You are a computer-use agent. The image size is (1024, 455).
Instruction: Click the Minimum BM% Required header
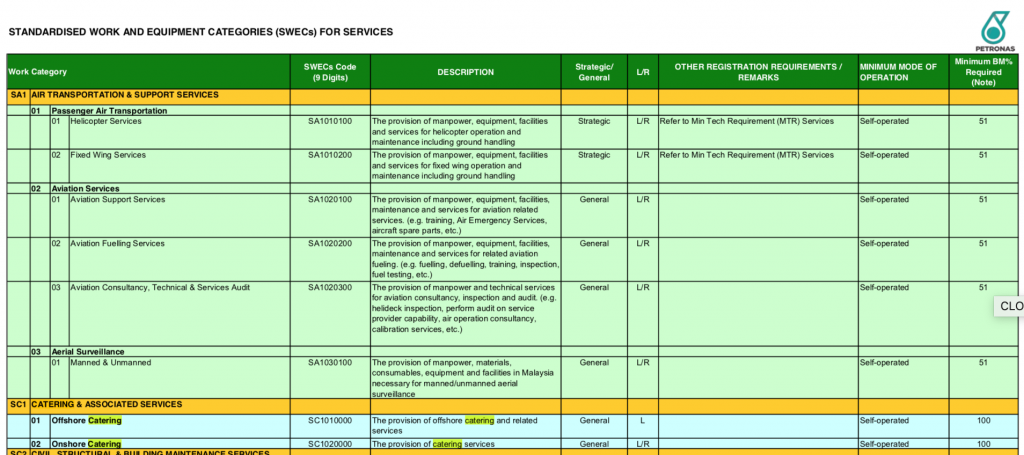click(983, 72)
